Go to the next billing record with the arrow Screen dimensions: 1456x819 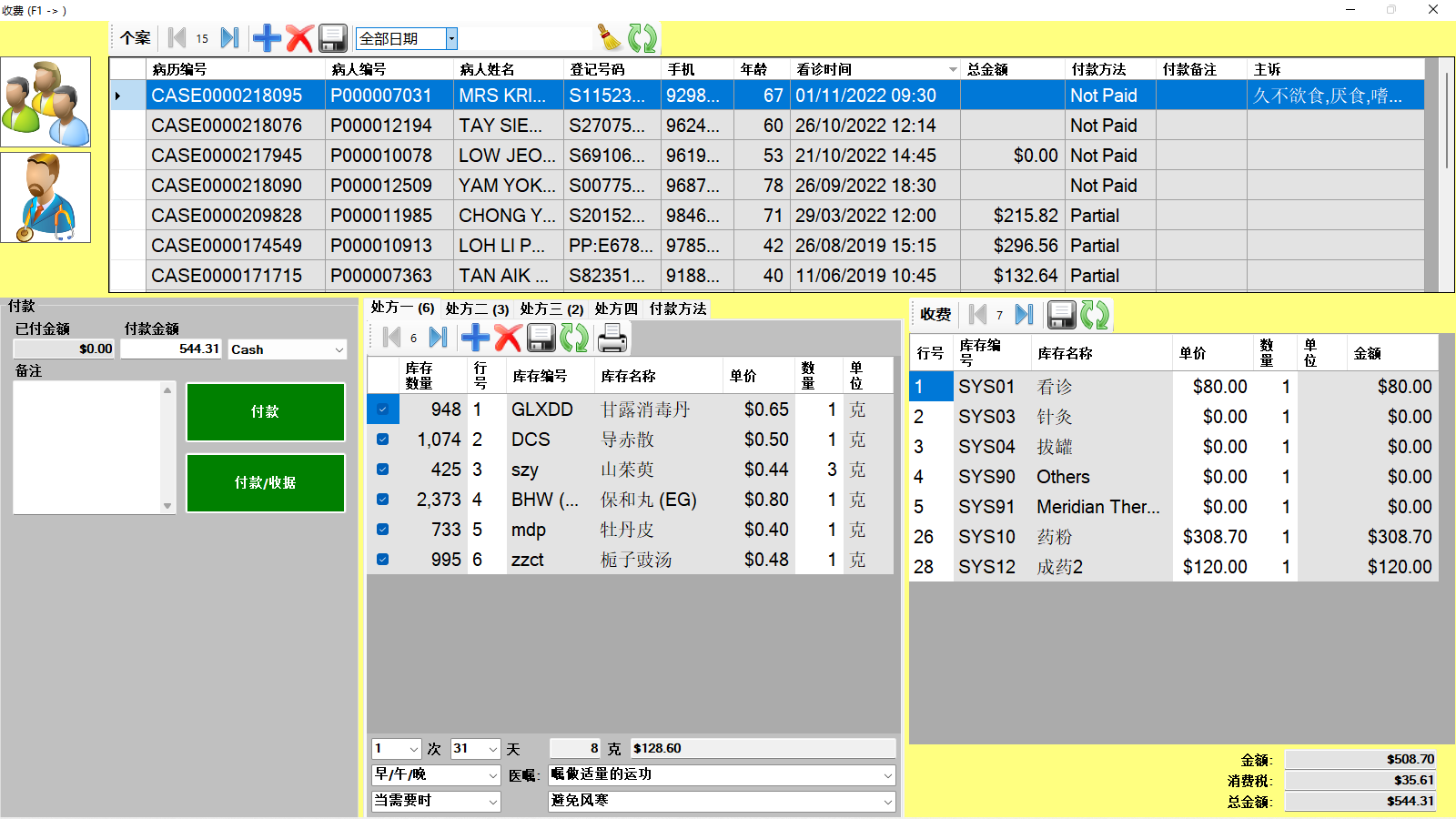pyautogui.click(x=1024, y=315)
